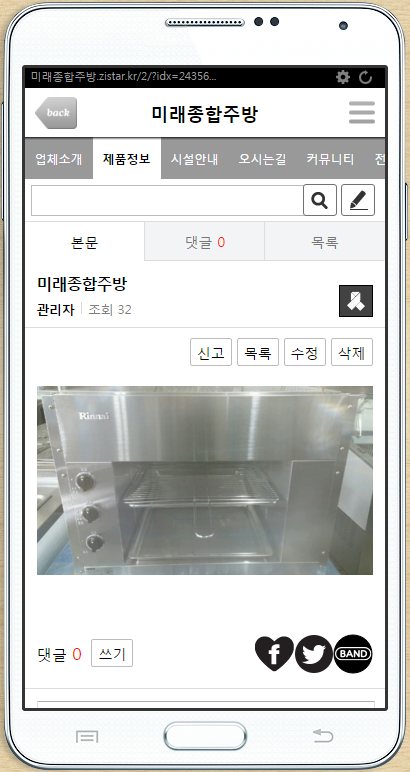410x772 pixels.
Task: Switch to the 목록 tab
Action: click(325, 241)
